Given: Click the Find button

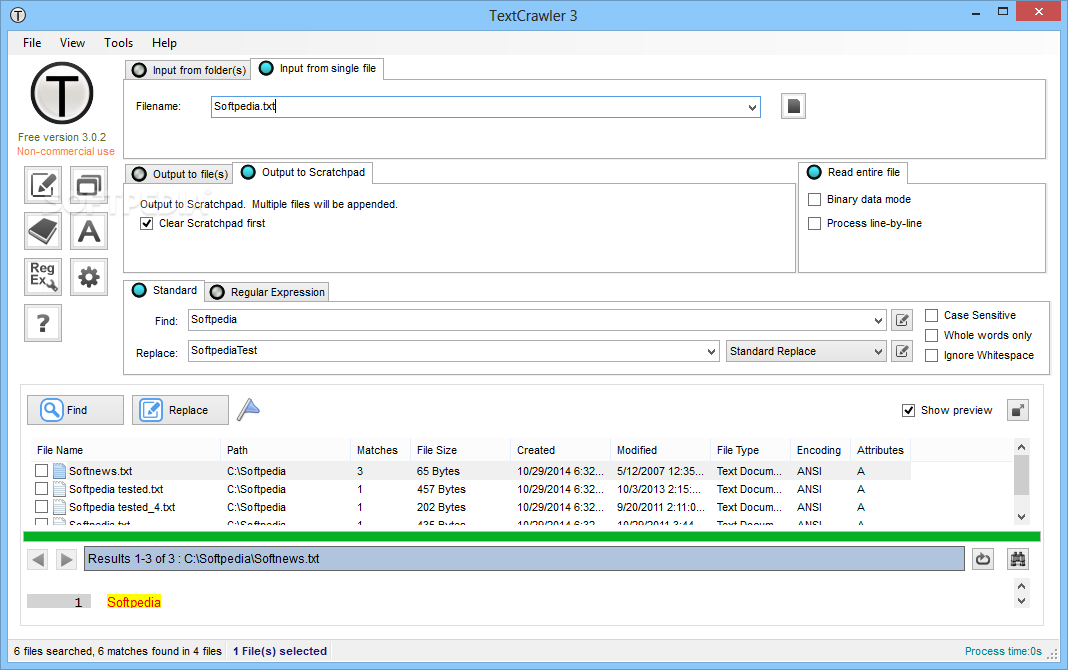Looking at the screenshot, I should coord(76,410).
